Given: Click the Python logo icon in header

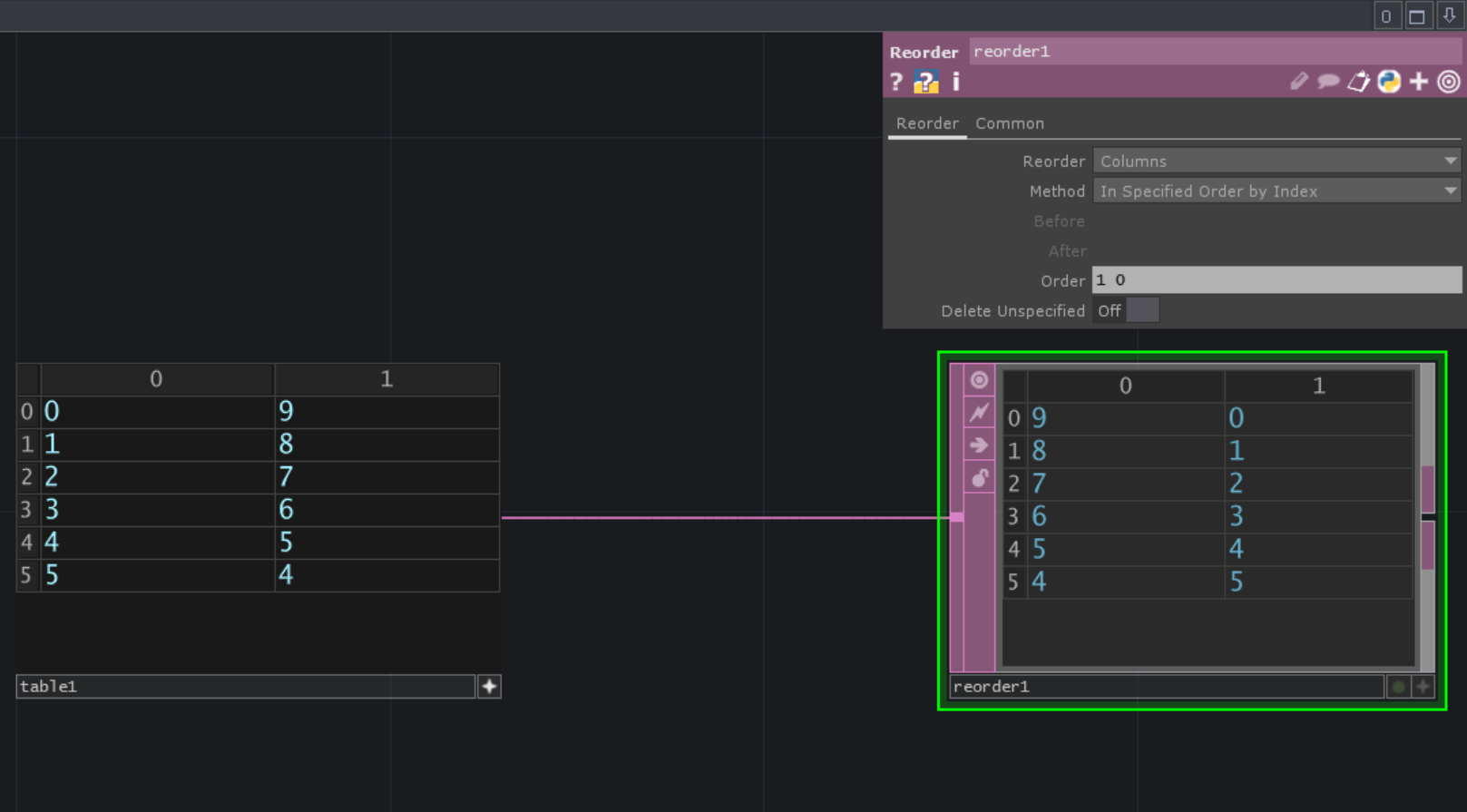Looking at the screenshot, I should [1389, 82].
